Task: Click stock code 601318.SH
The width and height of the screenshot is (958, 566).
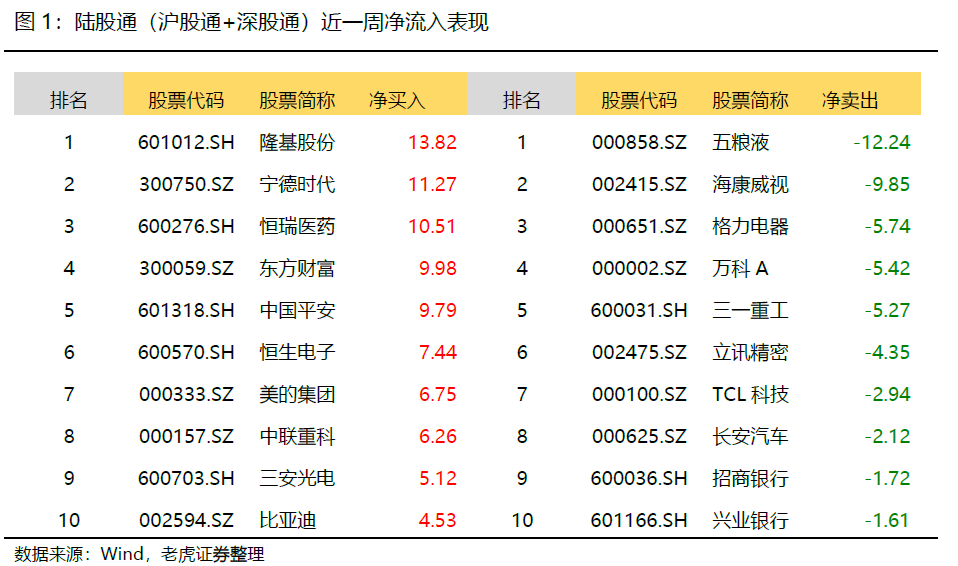Action: coord(186,311)
